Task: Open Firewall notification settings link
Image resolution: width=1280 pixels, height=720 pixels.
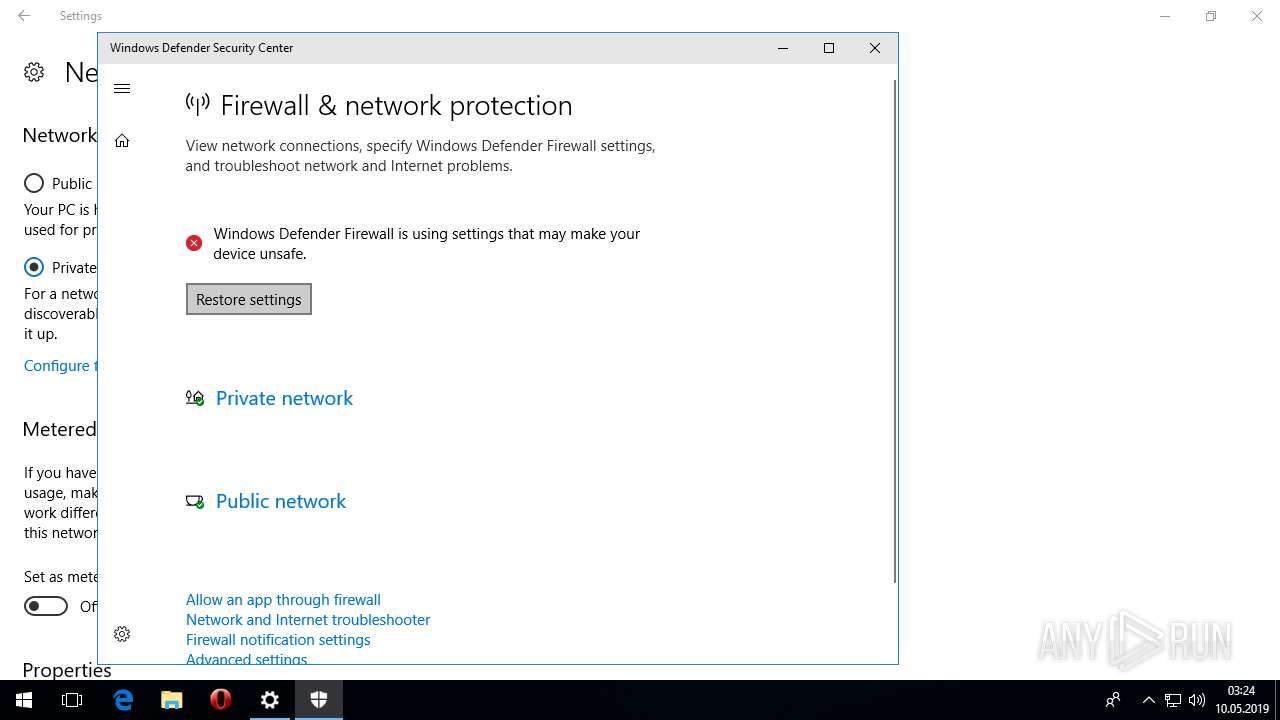Action: (x=278, y=640)
